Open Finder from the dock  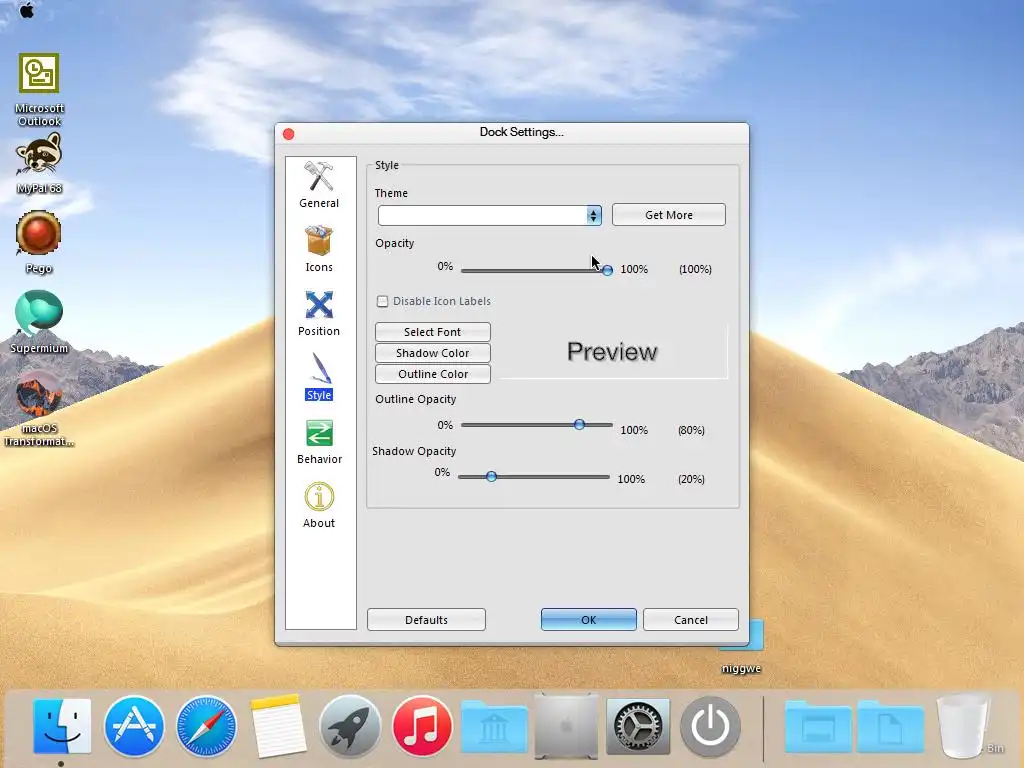point(62,726)
